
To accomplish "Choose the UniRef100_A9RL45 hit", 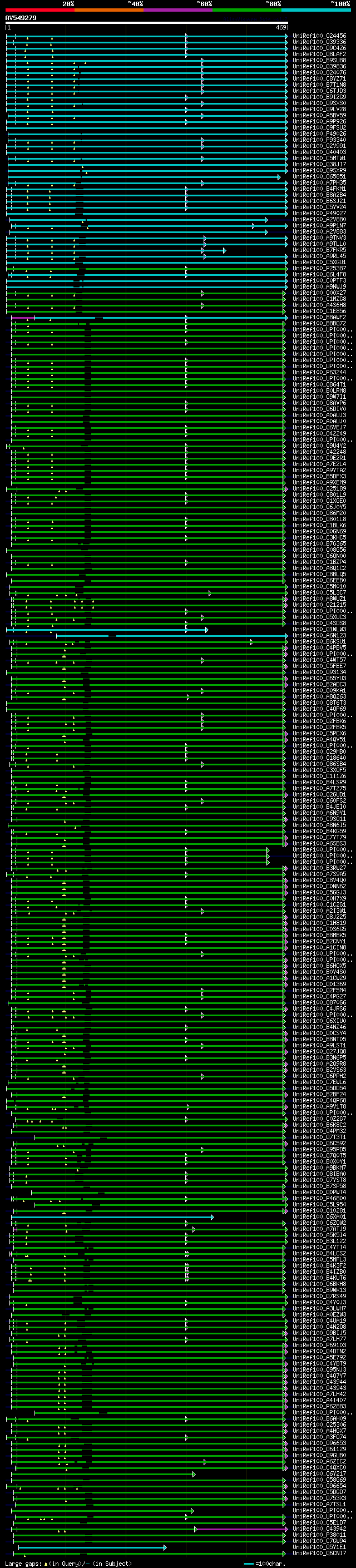I will tap(319, 256).
